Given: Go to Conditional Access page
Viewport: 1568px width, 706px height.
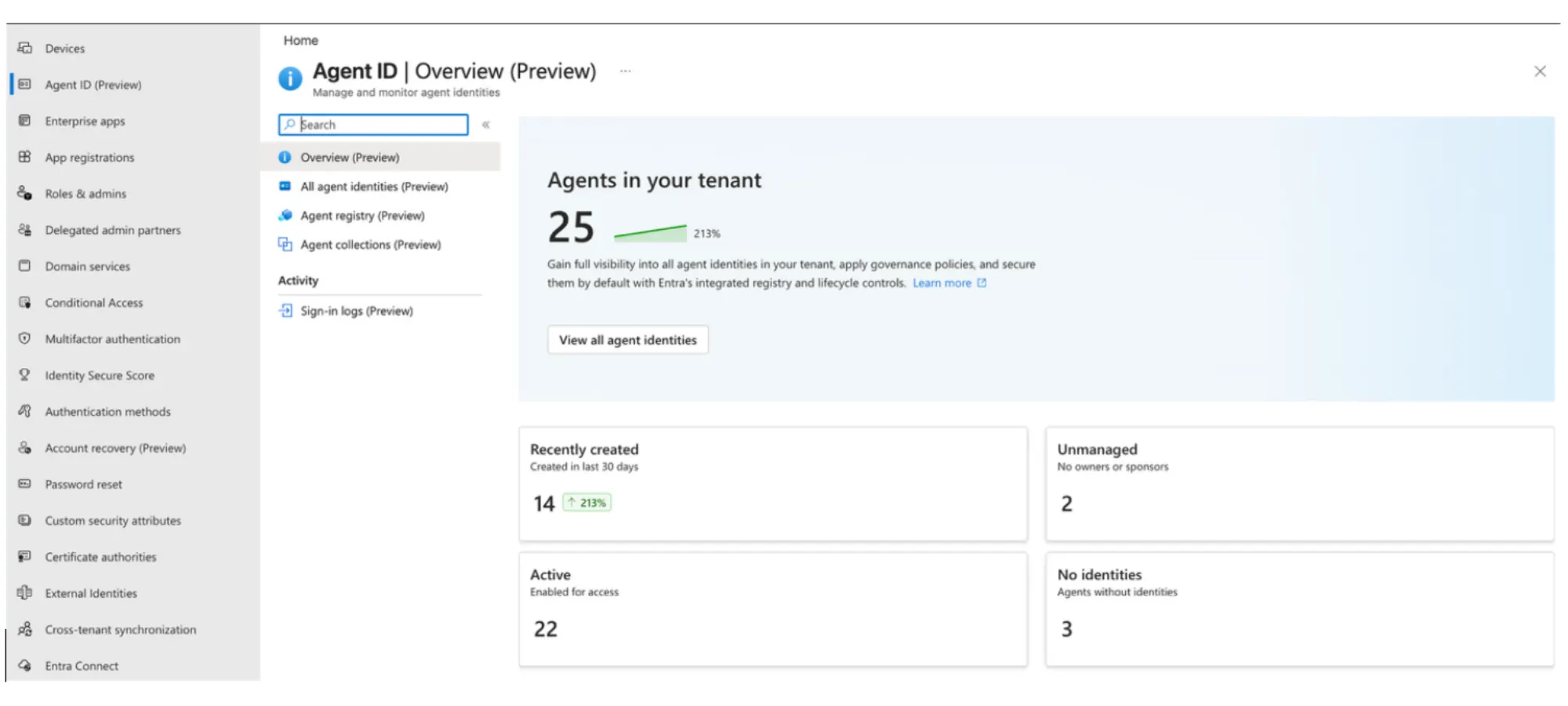Looking at the screenshot, I should pos(94,302).
